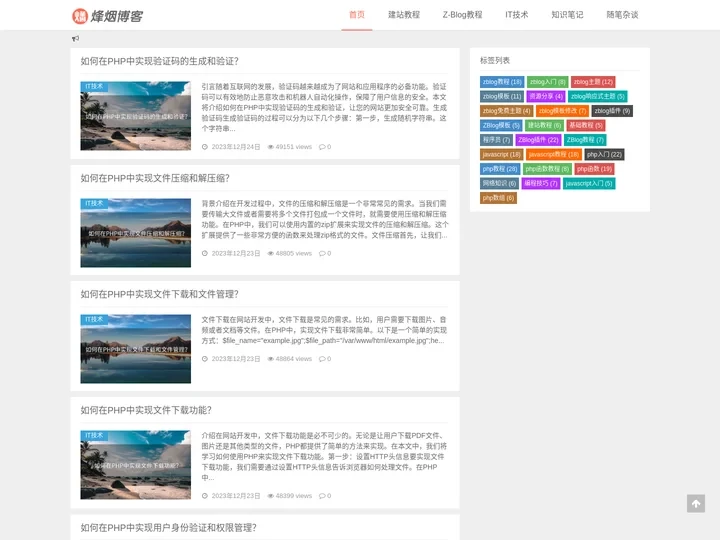
Task: Click excerpt text of 文件下载功能 post
Action: tap(324, 456)
